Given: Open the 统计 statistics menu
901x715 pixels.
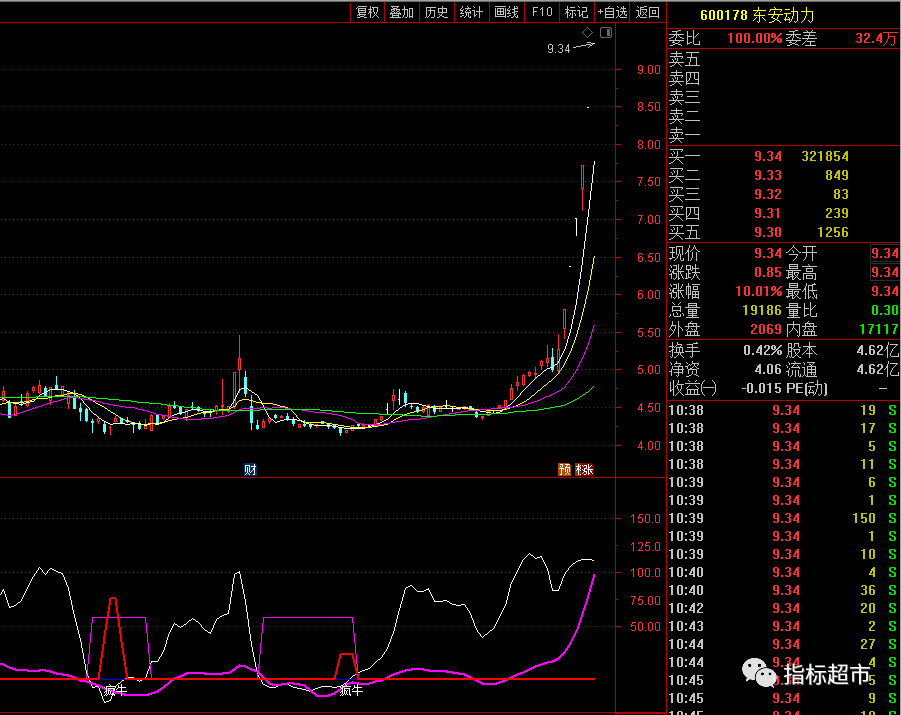Looking at the screenshot, I should point(471,12).
